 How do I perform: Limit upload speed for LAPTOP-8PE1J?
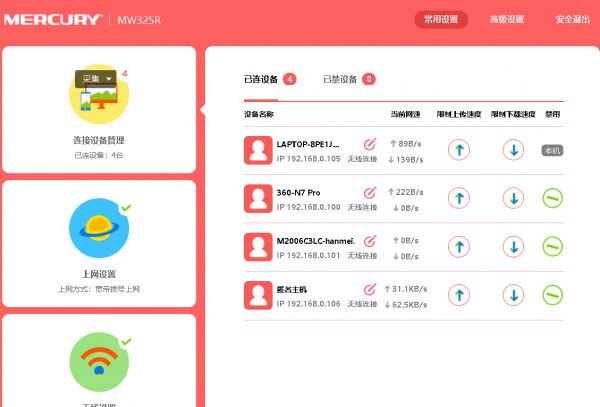459,150
